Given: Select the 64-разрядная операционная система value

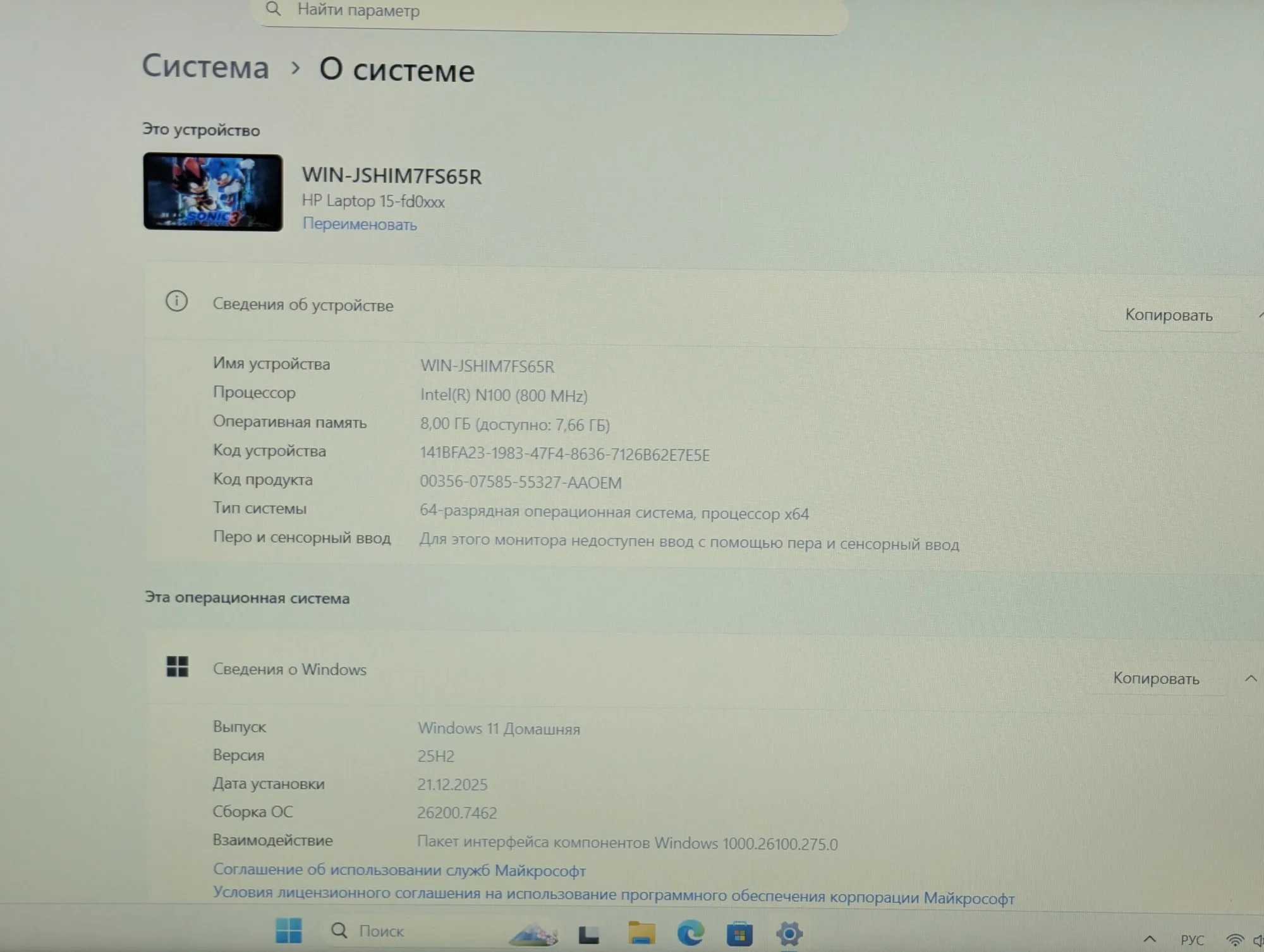Looking at the screenshot, I should 614,512.
